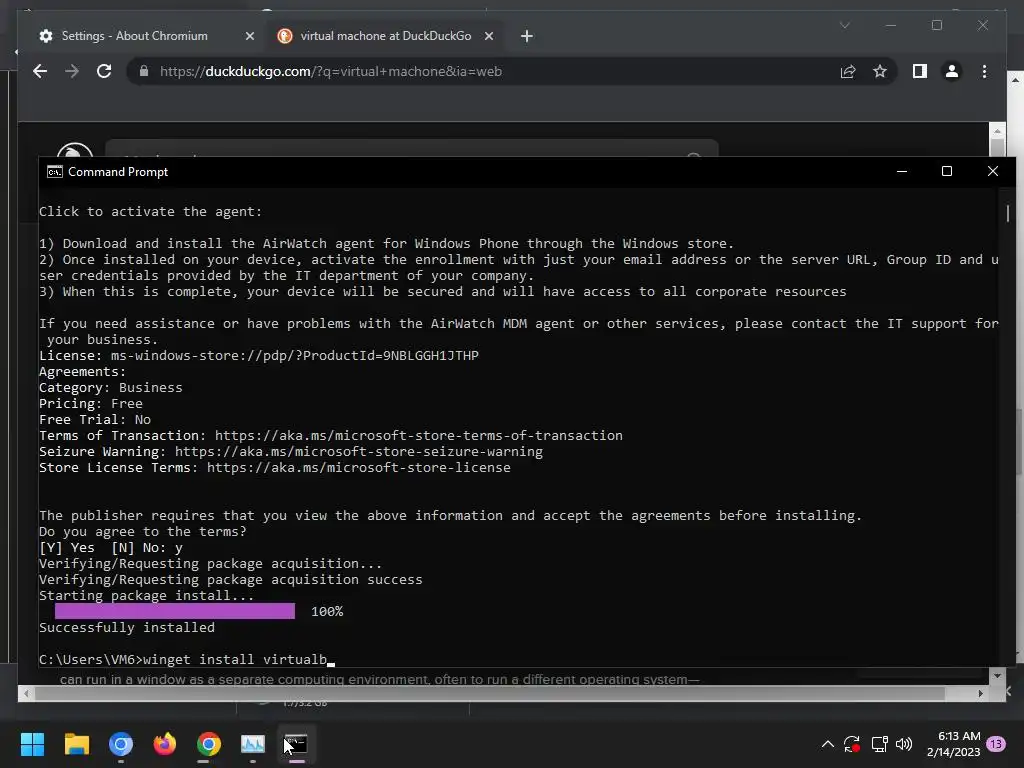The height and width of the screenshot is (768, 1024).
Task: Open the browser tab search chevron
Action: pos(844,25)
